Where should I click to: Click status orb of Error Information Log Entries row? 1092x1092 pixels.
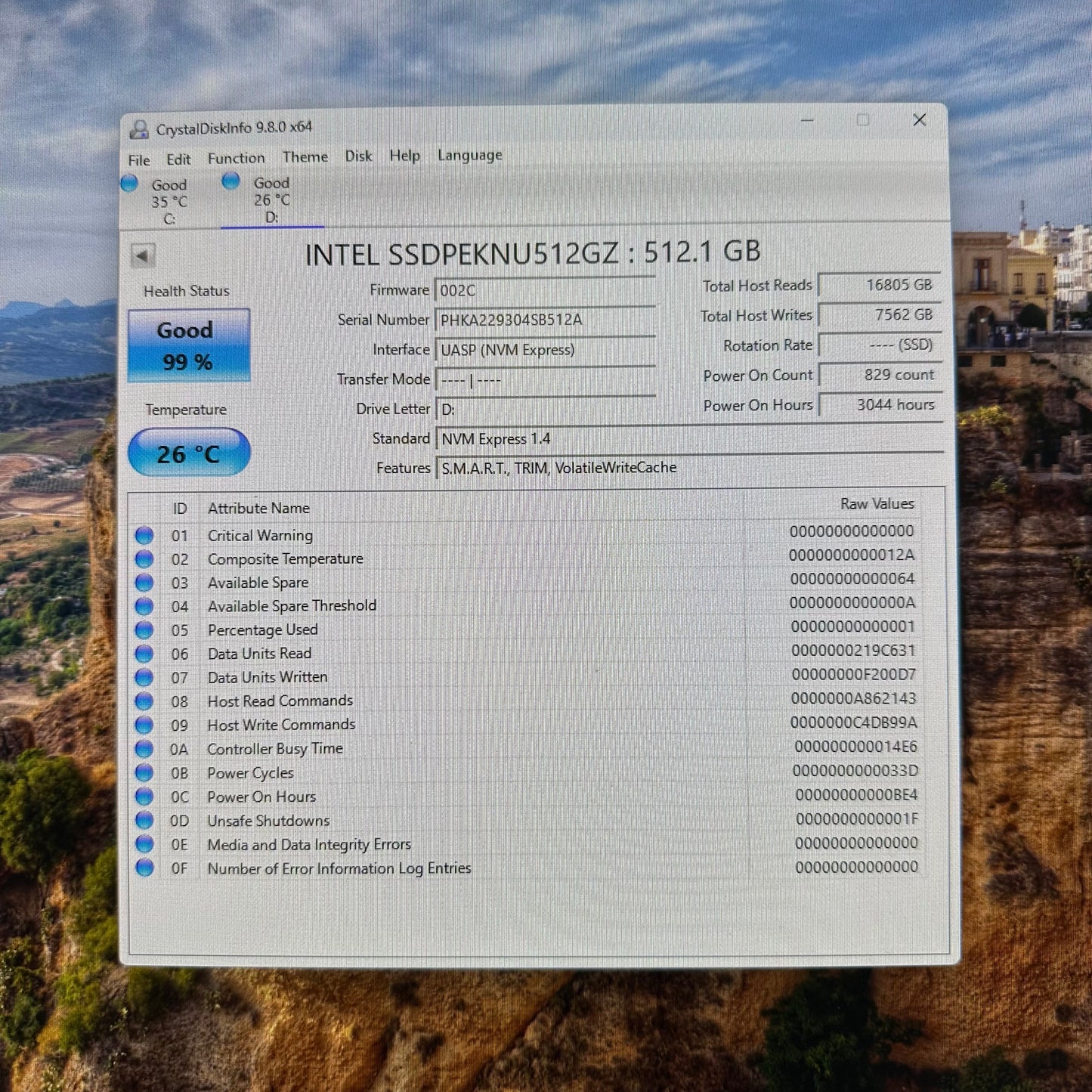coord(144,868)
